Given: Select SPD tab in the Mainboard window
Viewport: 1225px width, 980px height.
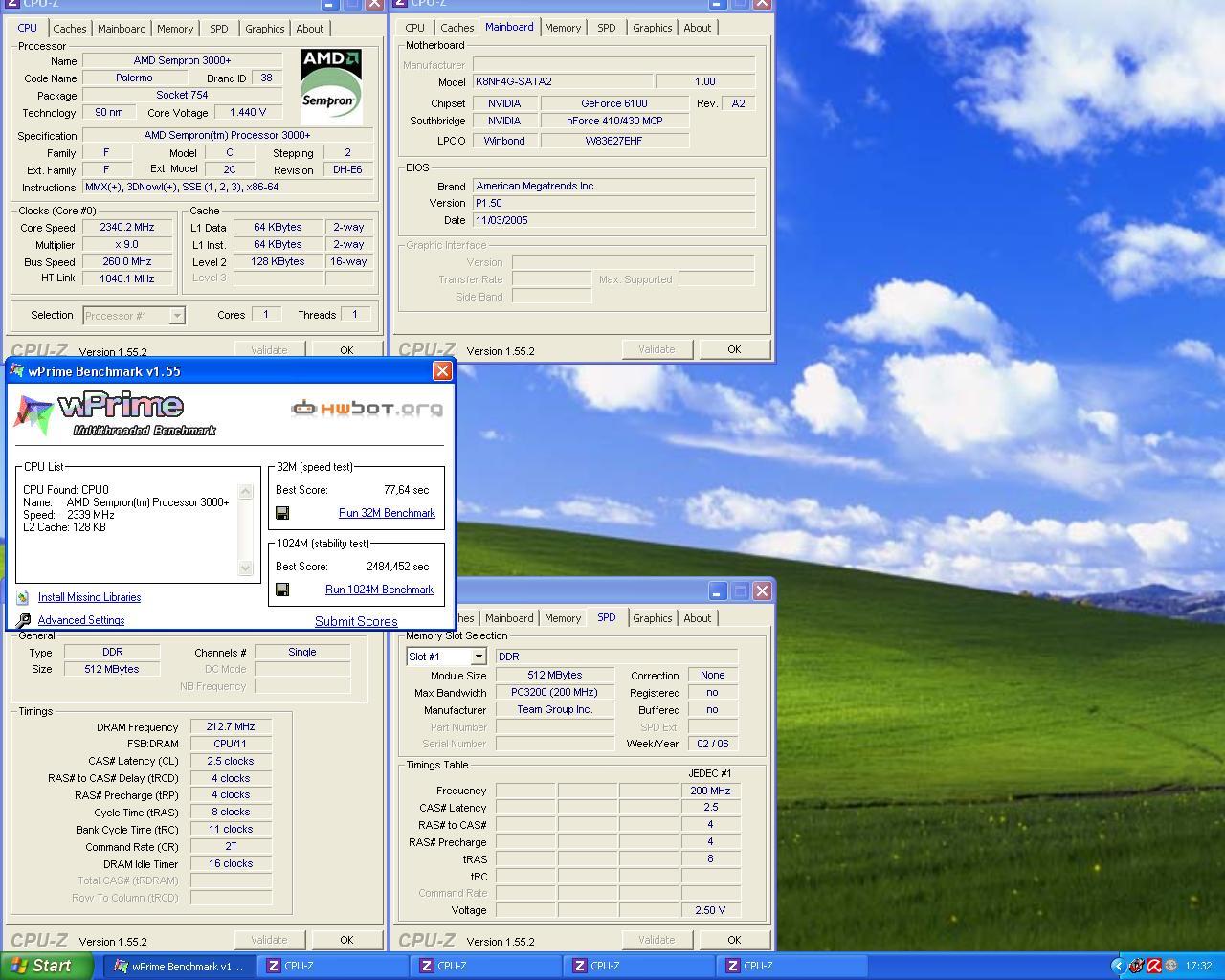Looking at the screenshot, I should [x=607, y=28].
